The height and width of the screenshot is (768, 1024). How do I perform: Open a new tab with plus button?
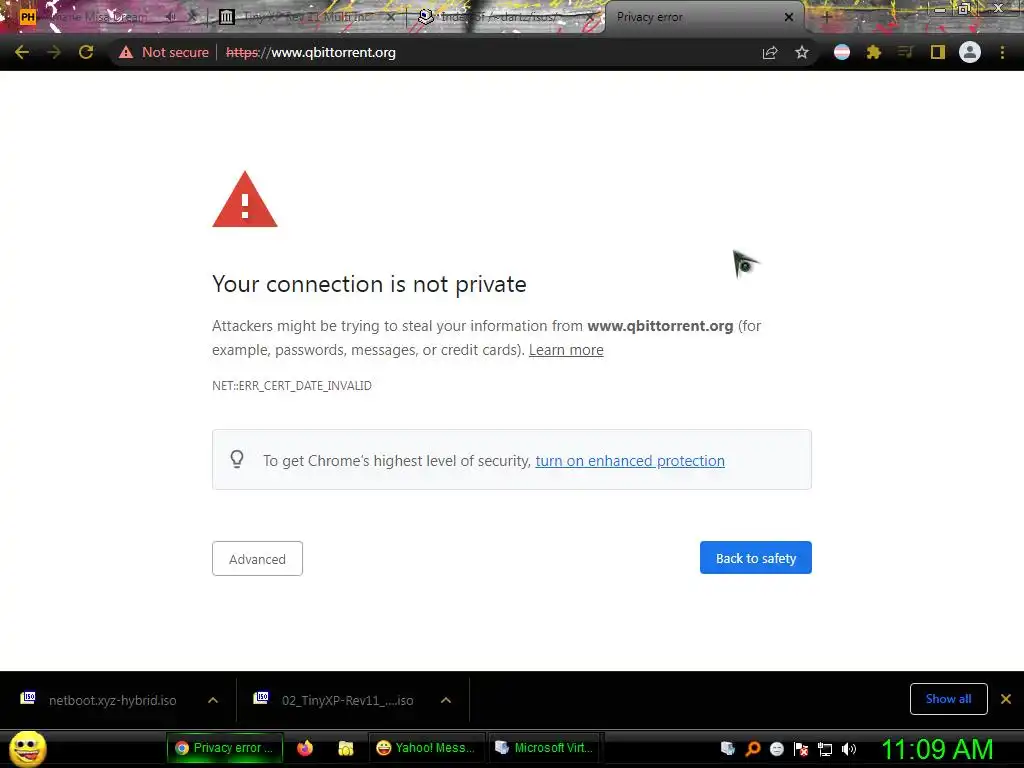(826, 17)
